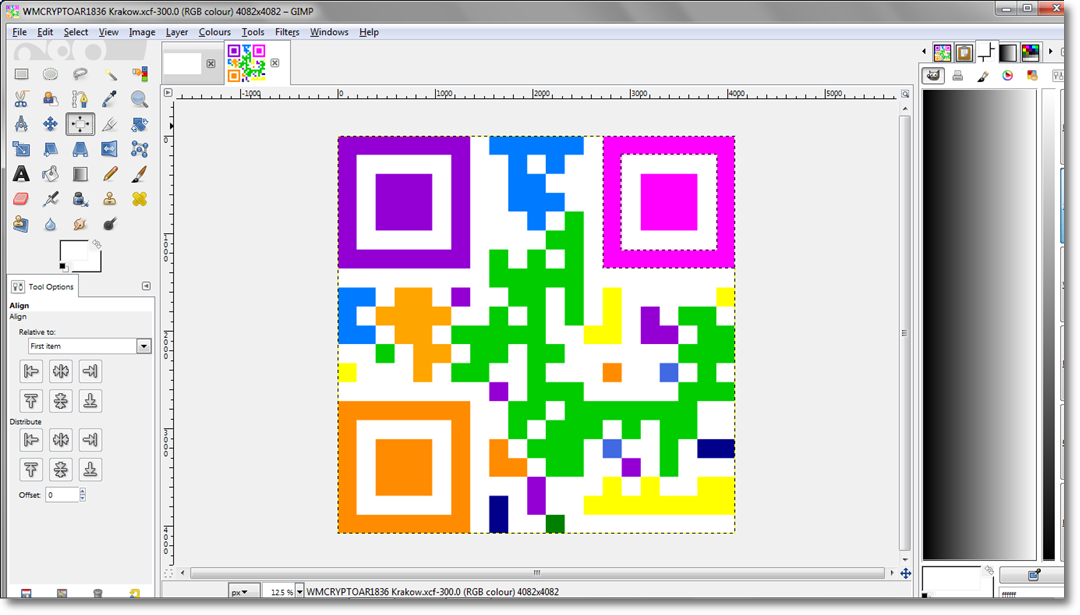Open the Colours menu
Image resolution: width=1080 pixels, height=615 pixels.
(214, 32)
